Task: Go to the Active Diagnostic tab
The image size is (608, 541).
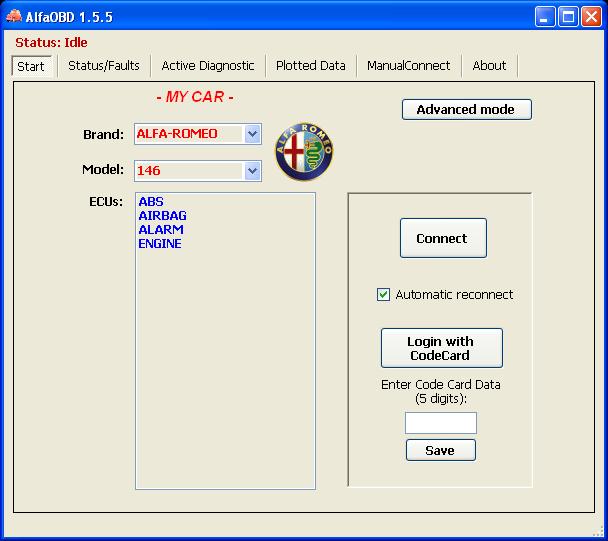Action: coord(208,66)
